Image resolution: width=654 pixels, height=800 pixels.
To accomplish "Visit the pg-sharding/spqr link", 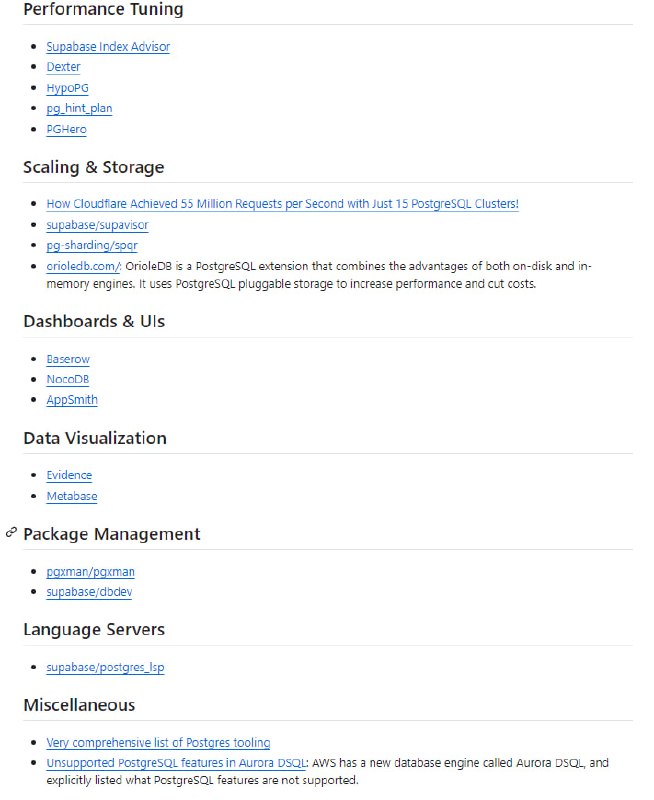I will (x=92, y=245).
